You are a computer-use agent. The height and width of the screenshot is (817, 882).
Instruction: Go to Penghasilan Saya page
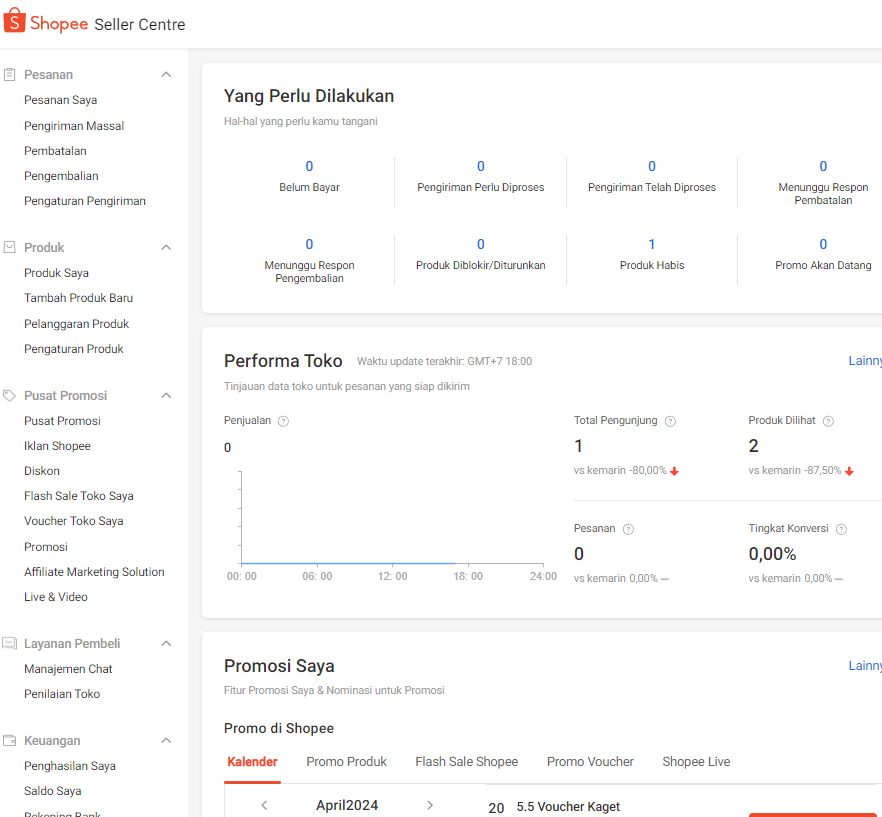(70, 766)
